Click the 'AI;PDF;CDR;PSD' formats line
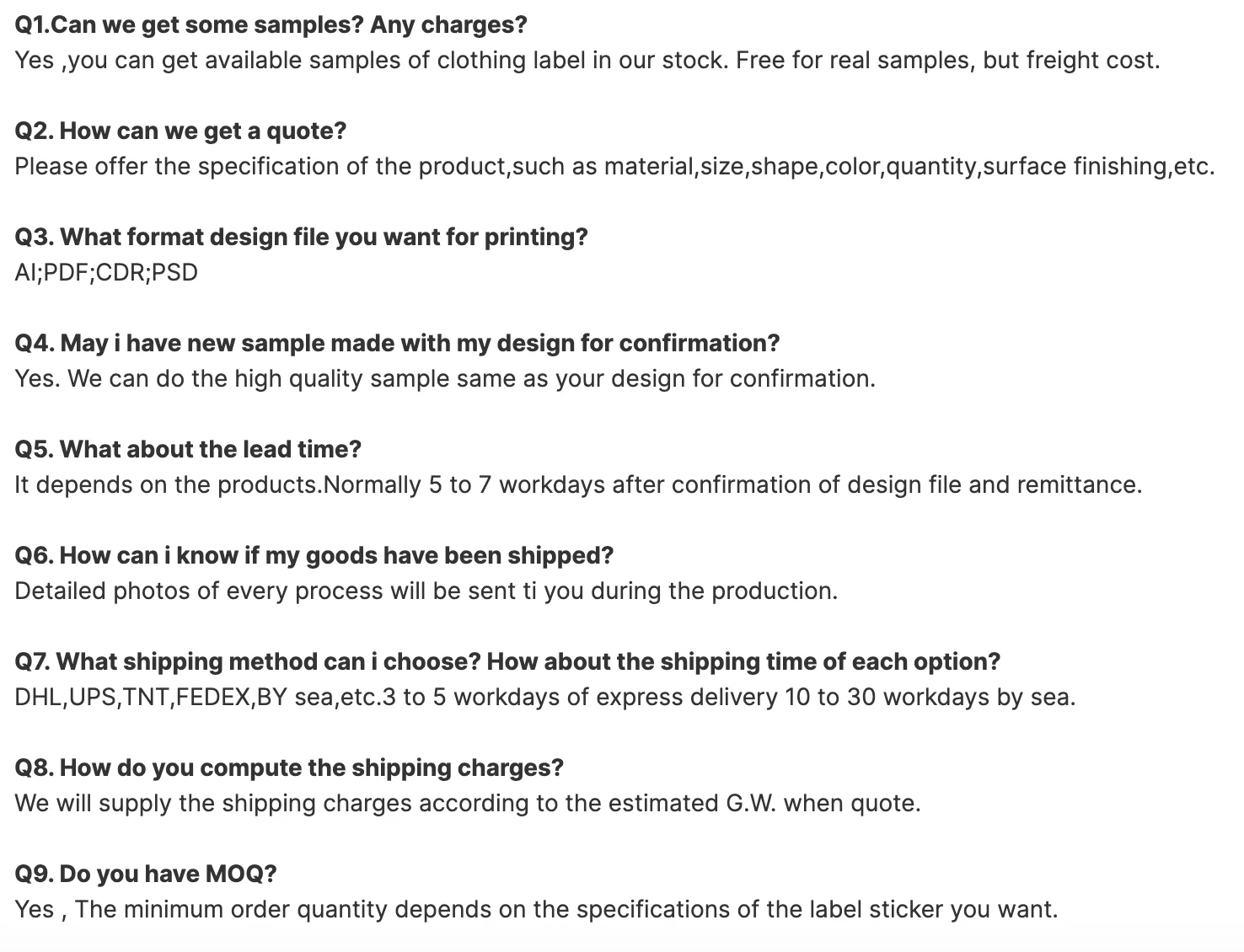The height and width of the screenshot is (952, 1244). [x=106, y=273]
